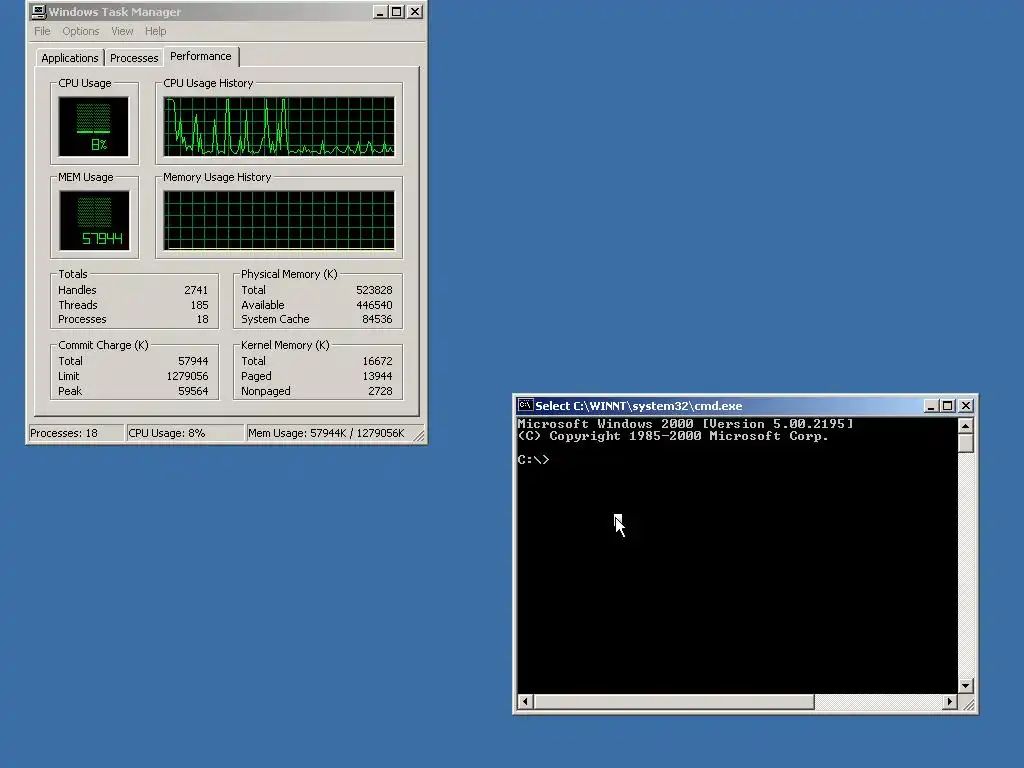1024x768 pixels.
Task: Click the Available value 446540
Action: click(374, 305)
